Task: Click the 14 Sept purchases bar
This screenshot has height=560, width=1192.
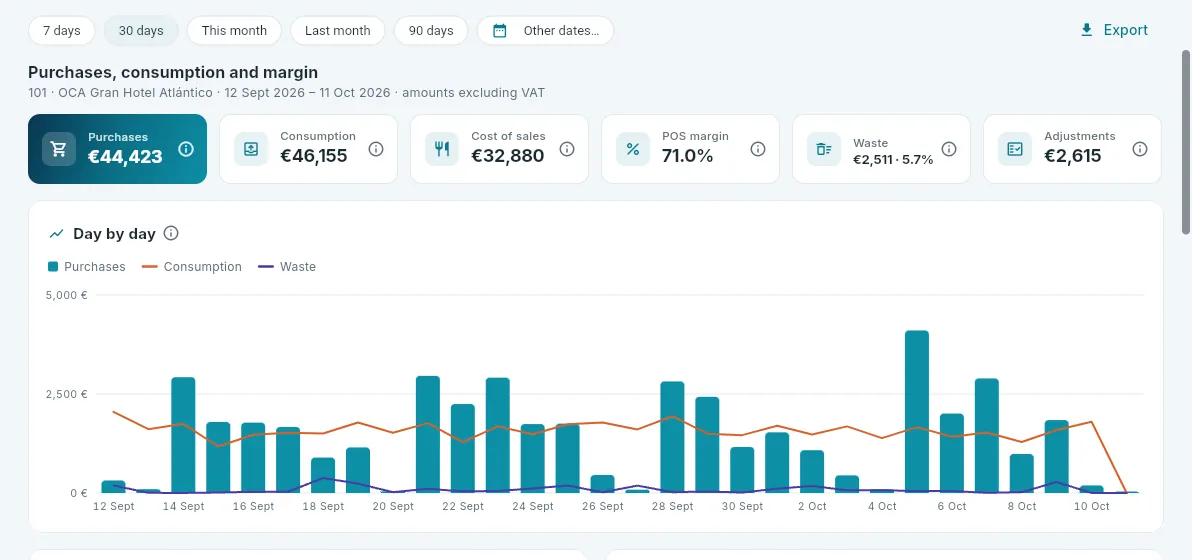Action: (x=183, y=435)
